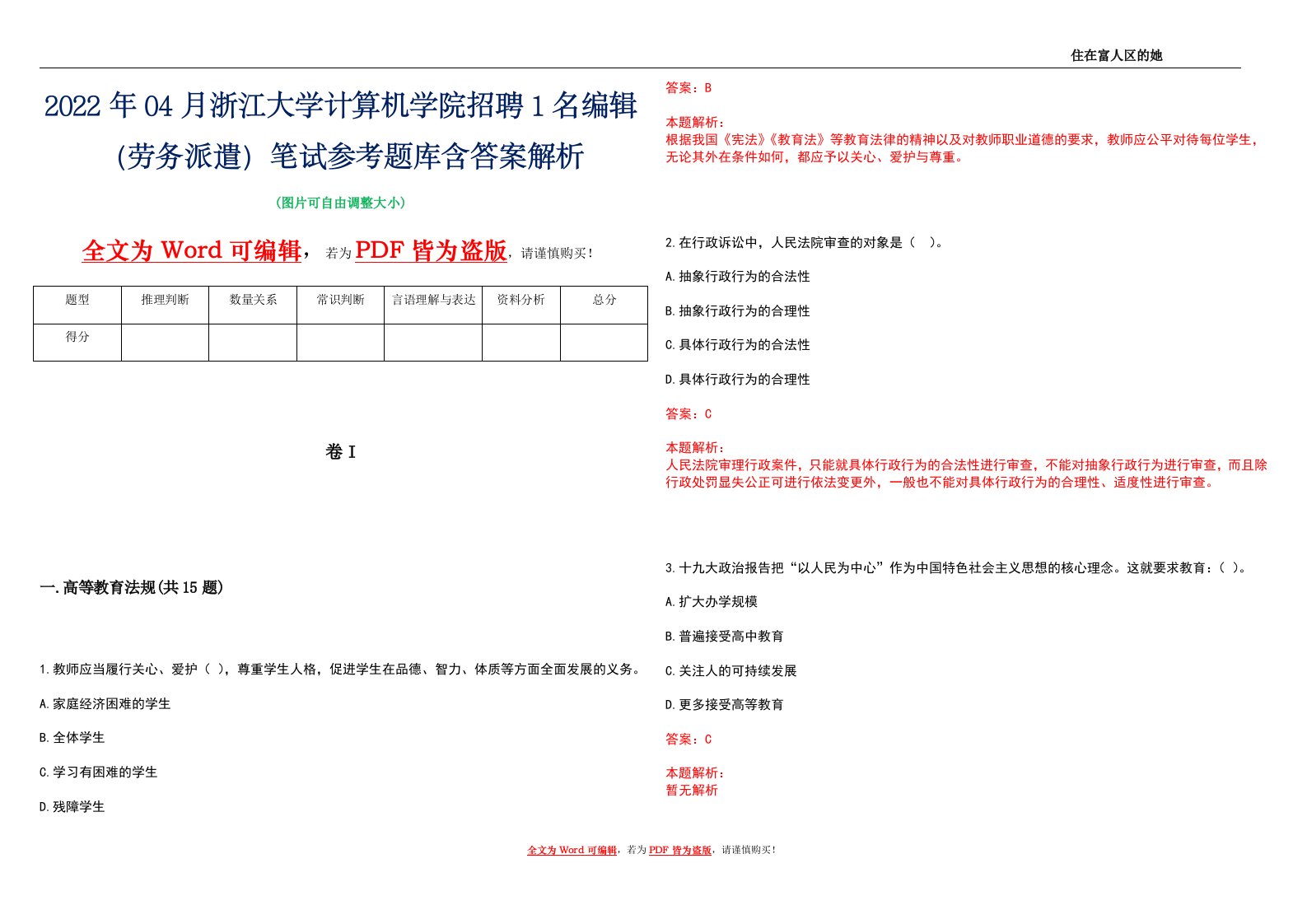Click question 1 text about 教师应当履行关心

(x=340, y=669)
